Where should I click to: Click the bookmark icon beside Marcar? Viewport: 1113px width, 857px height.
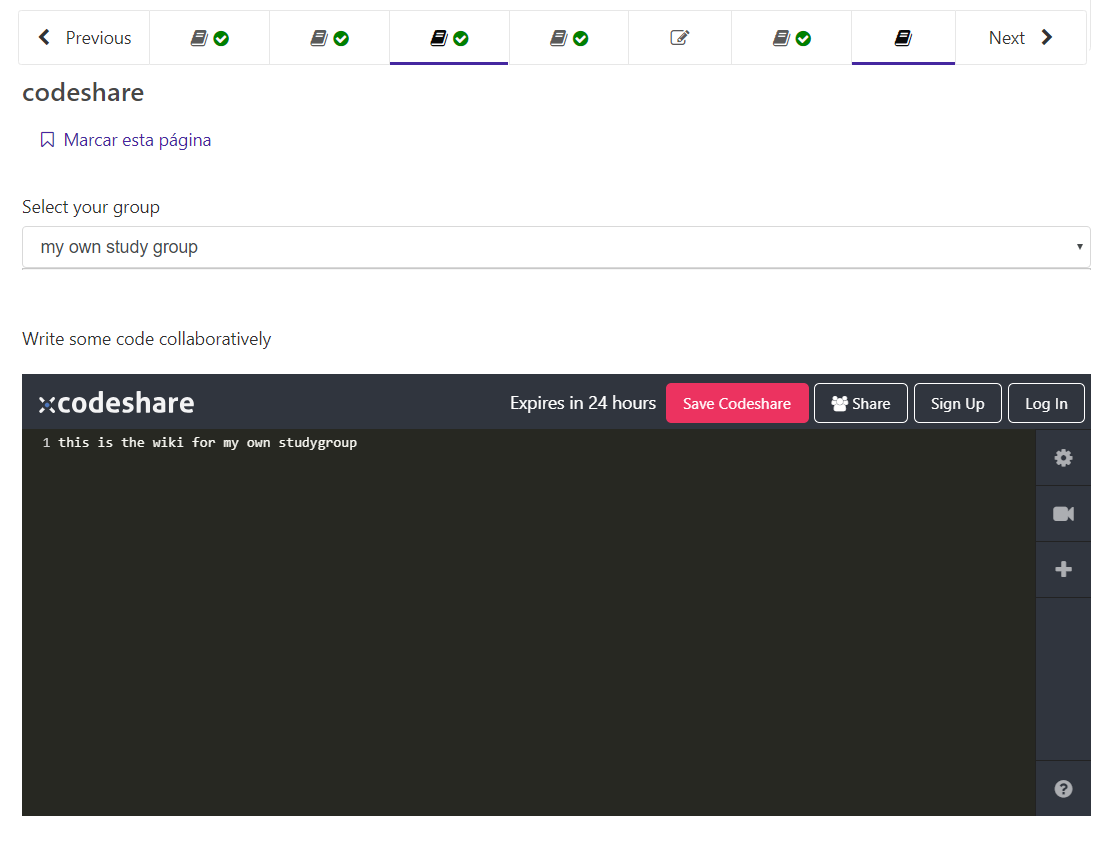[47, 140]
